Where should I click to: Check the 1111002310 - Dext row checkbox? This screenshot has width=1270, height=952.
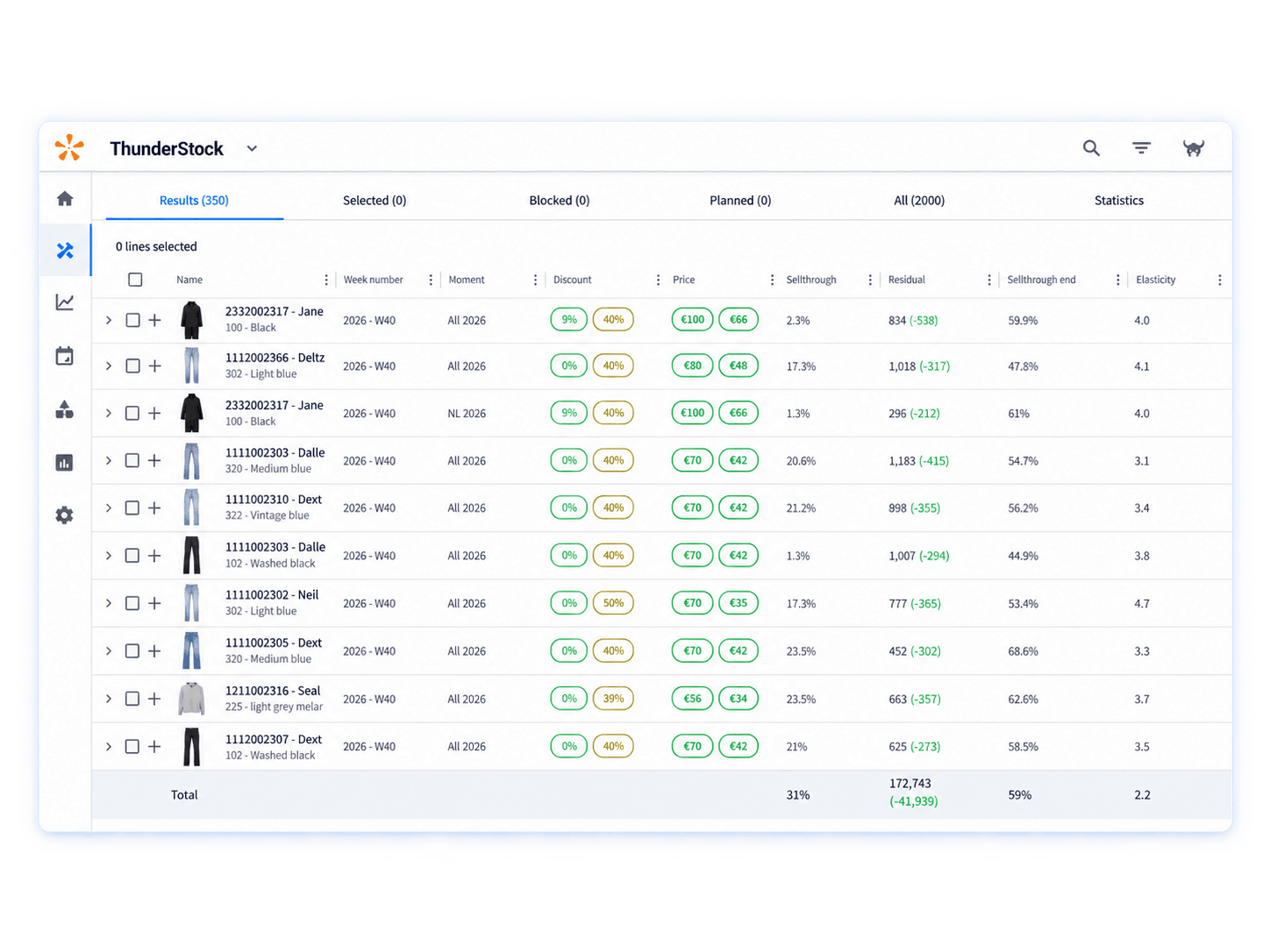click(x=132, y=508)
